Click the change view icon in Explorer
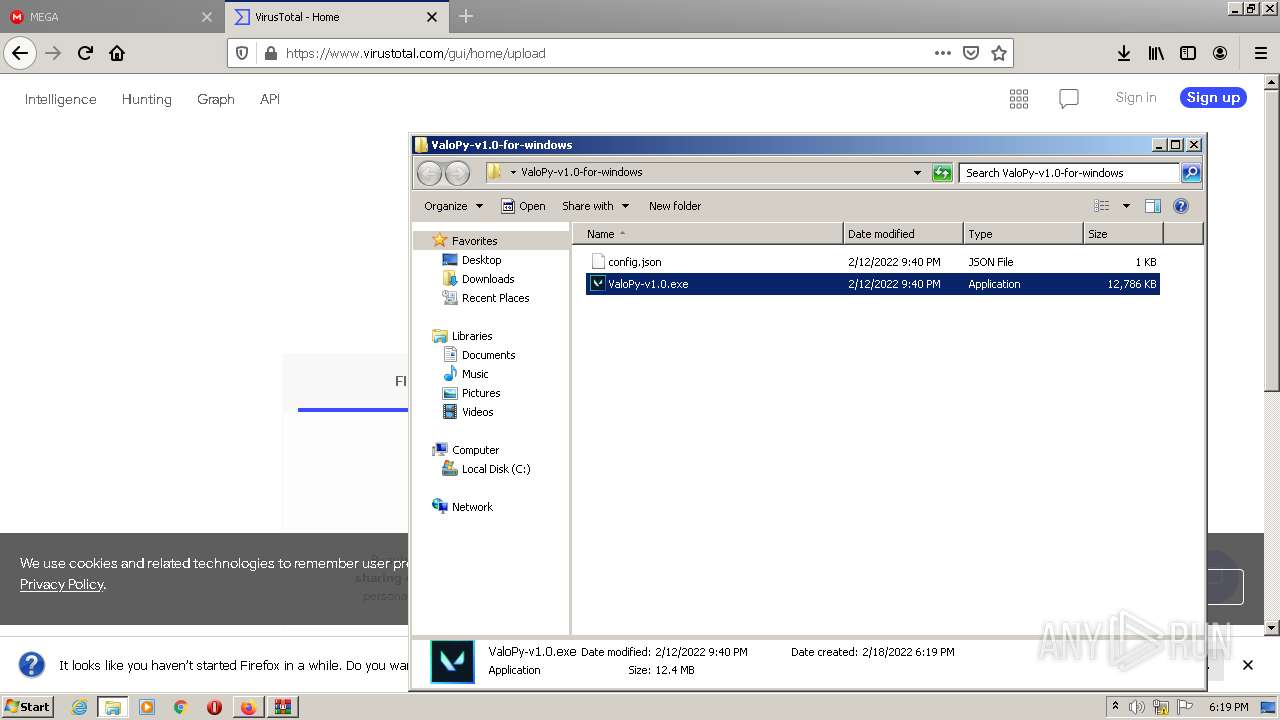Viewport: 1280px width, 720px height. 1101,206
